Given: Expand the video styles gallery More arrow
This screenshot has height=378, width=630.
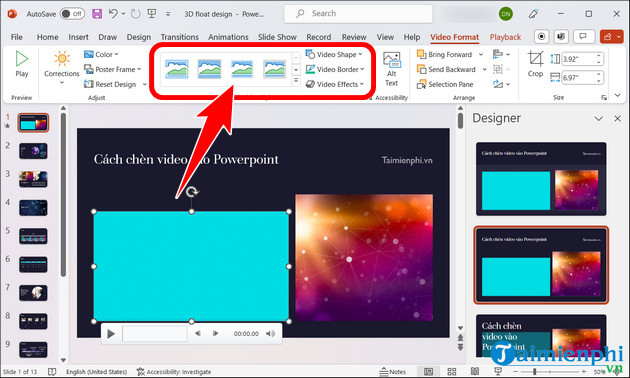Looking at the screenshot, I should (x=296, y=81).
